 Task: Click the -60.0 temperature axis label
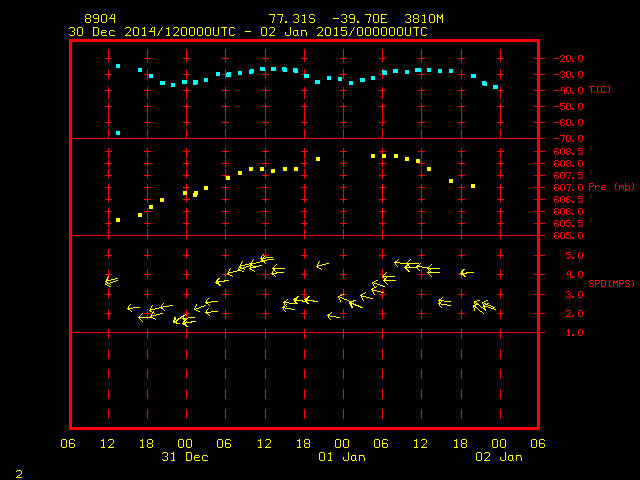569,122
